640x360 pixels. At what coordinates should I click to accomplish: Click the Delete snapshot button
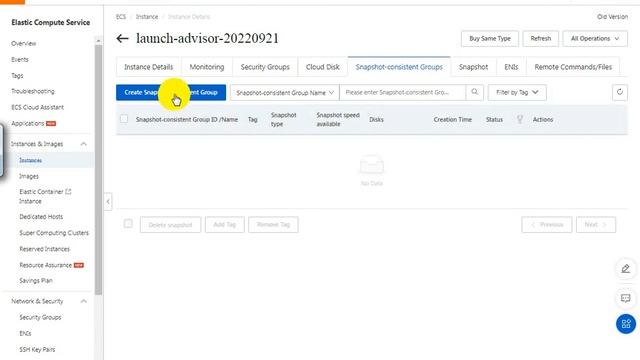[170, 224]
